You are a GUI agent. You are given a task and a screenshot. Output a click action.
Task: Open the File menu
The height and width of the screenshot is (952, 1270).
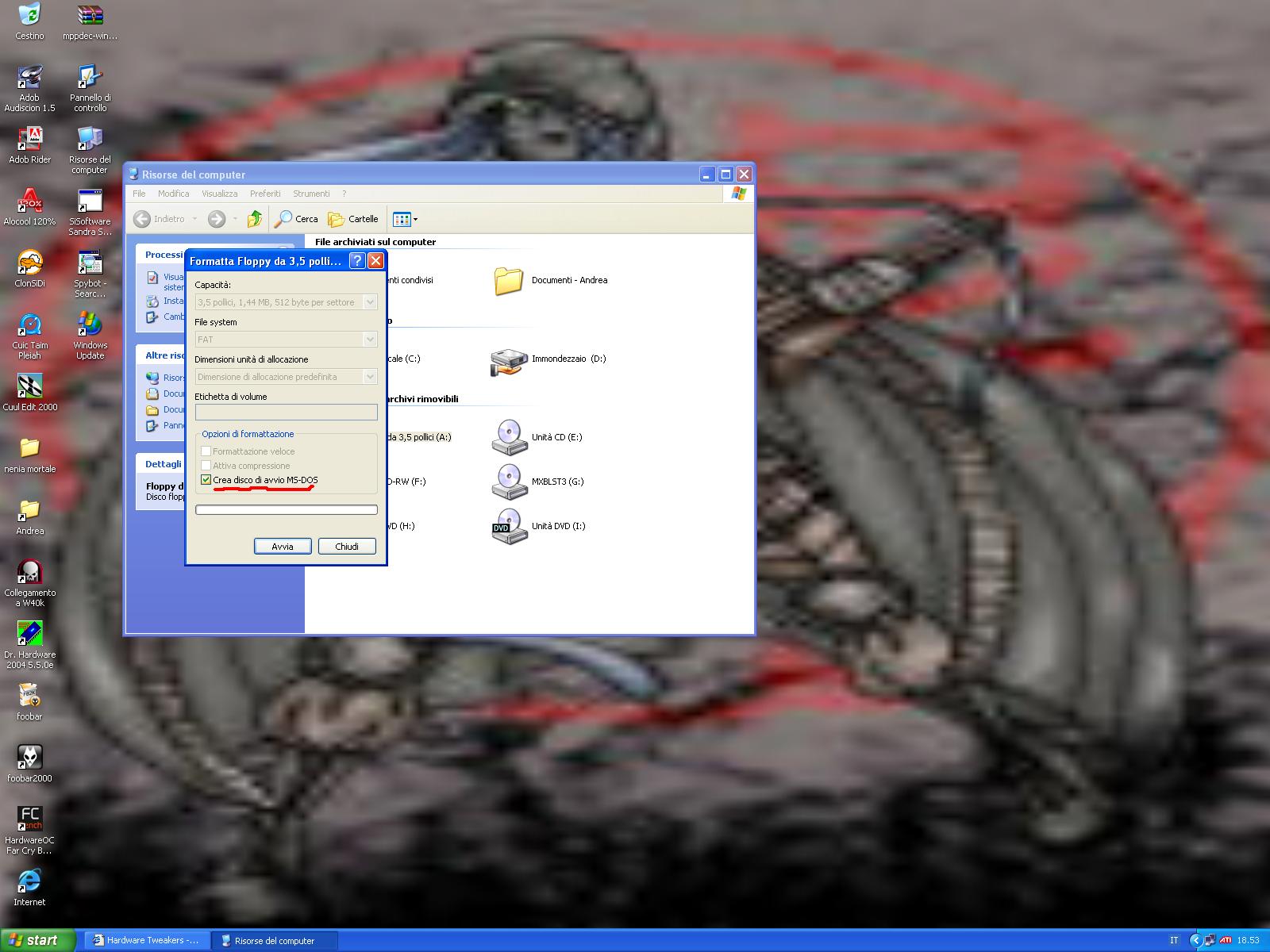click(139, 194)
